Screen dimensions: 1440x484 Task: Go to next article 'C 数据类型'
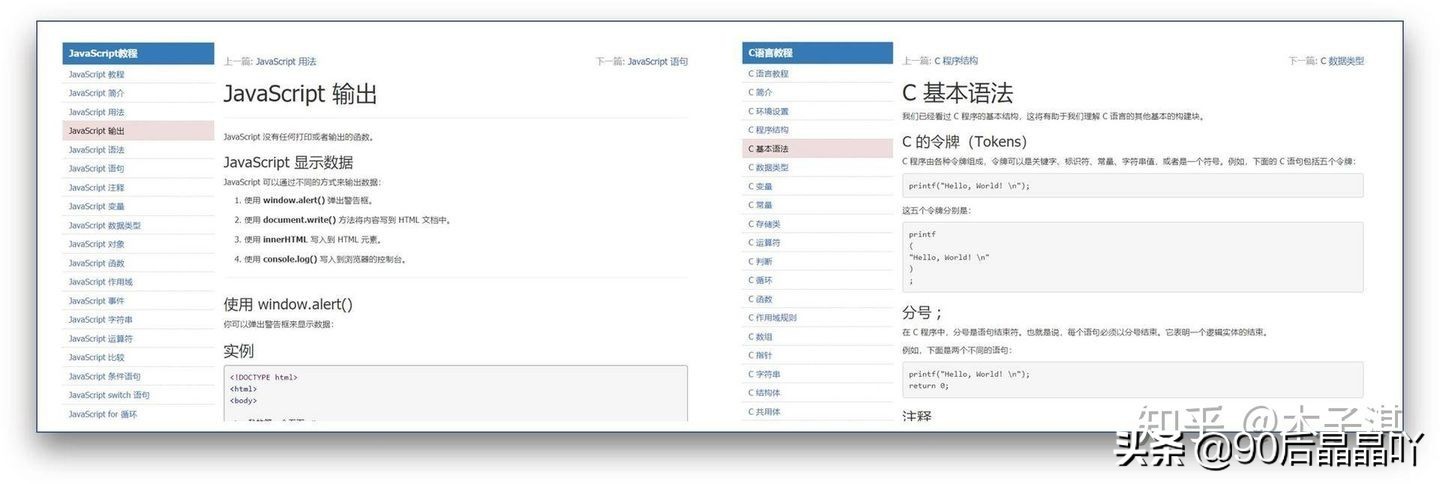(x=1342, y=61)
